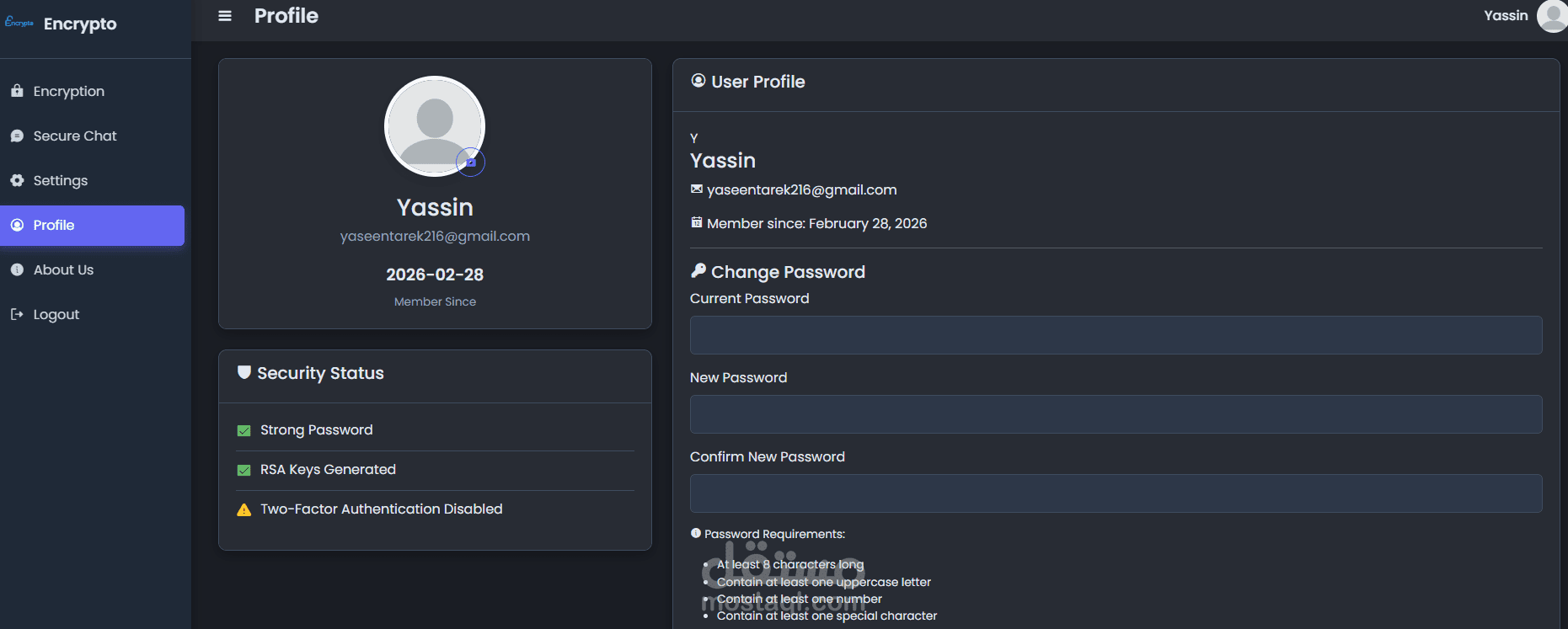Click the camera icon on avatar
Screen dimensions: 1568x629
pyautogui.click(x=471, y=162)
